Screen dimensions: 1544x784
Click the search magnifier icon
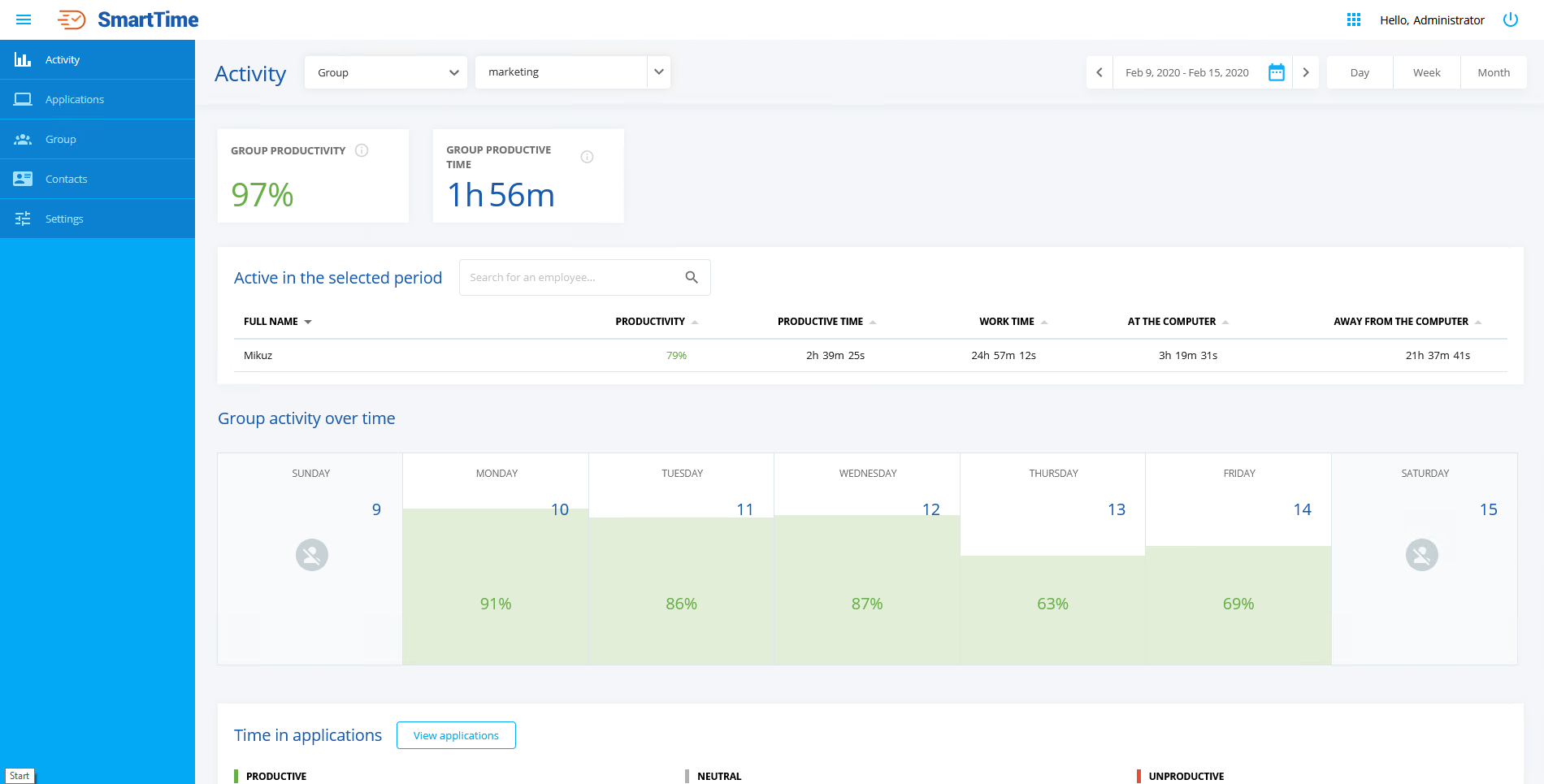pos(692,277)
